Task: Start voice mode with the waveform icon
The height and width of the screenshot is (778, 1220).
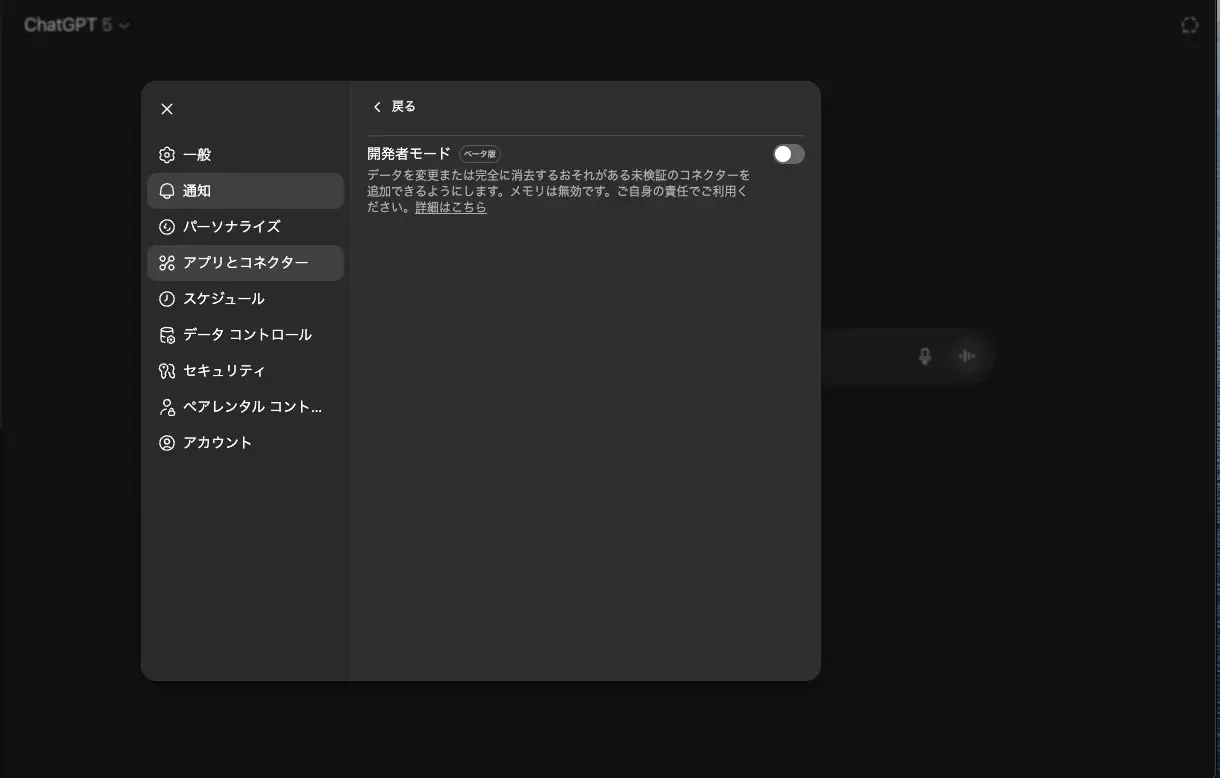Action: [x=966, y=356]
